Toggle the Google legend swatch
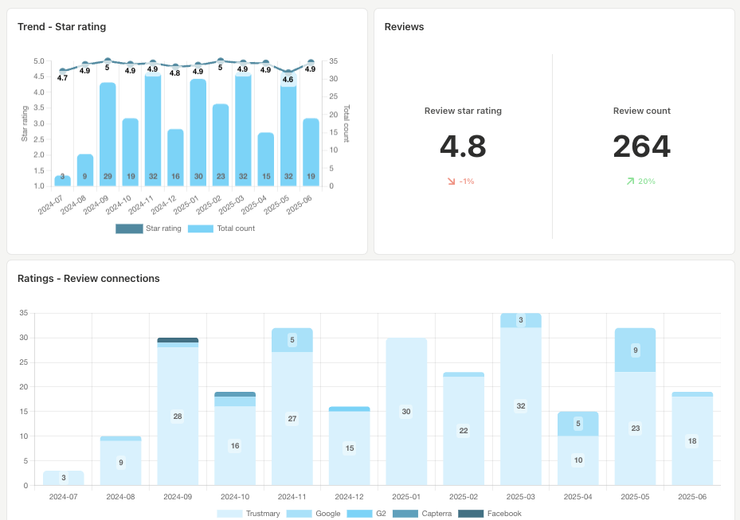 pyautogui.click(x=299, y=514)
